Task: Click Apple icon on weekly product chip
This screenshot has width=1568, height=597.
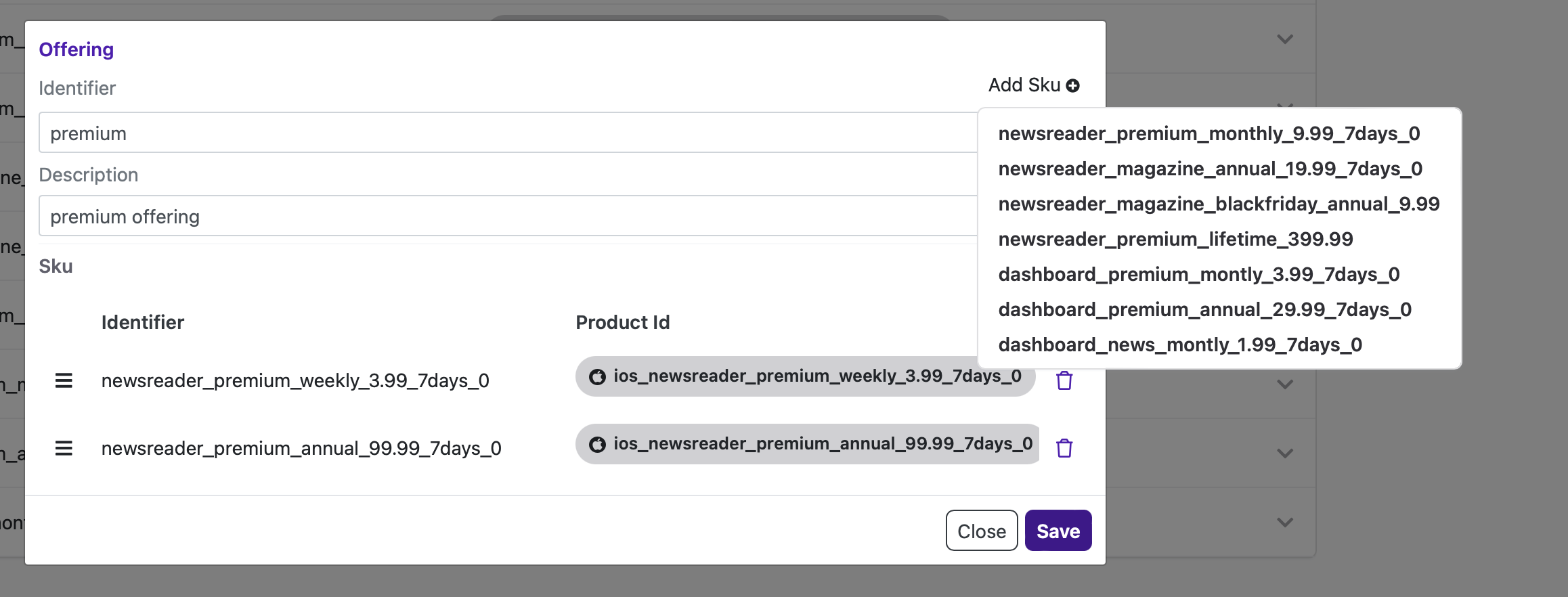Action: [597, 376]
